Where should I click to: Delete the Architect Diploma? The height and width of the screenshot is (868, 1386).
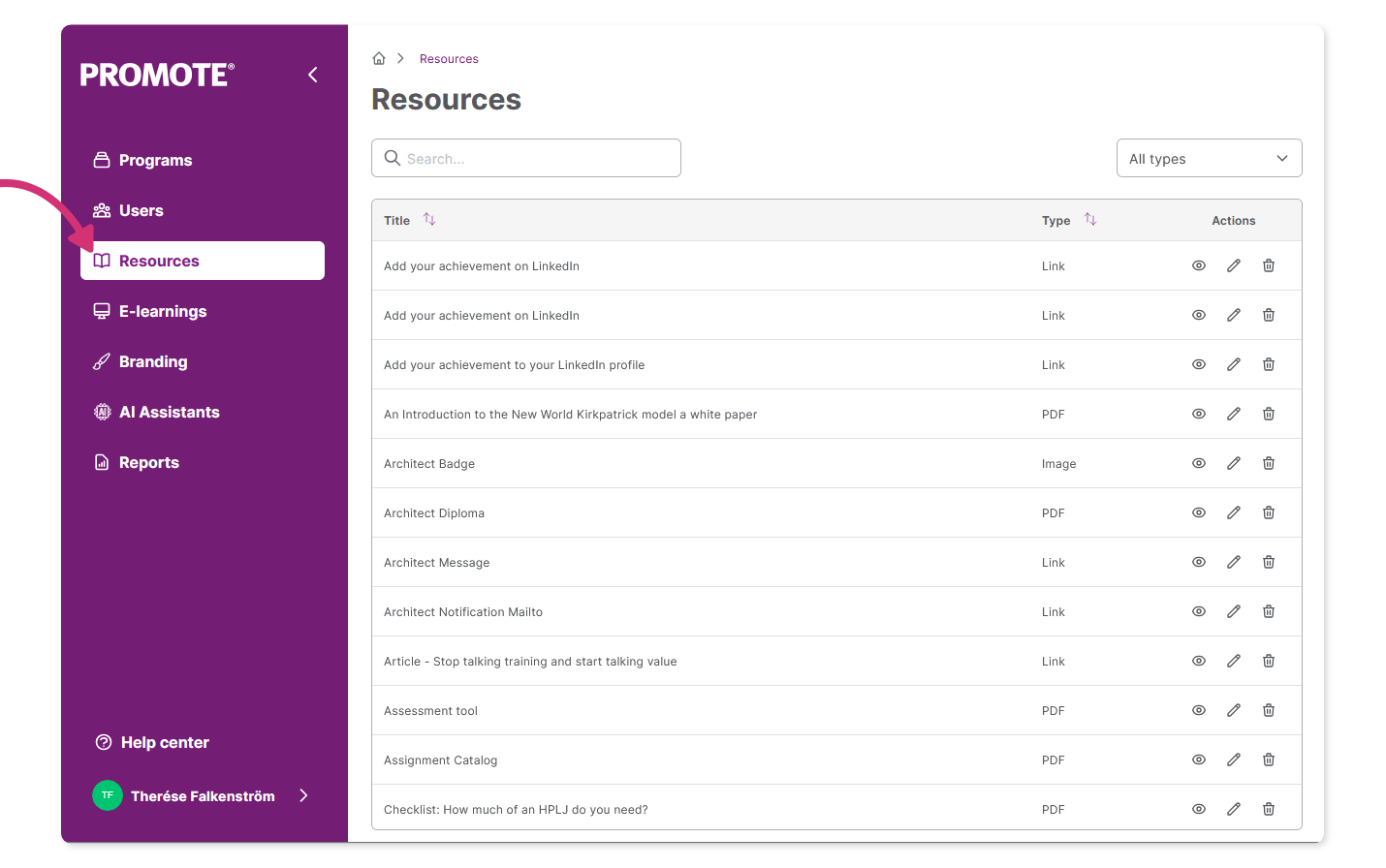[1269, 512]
